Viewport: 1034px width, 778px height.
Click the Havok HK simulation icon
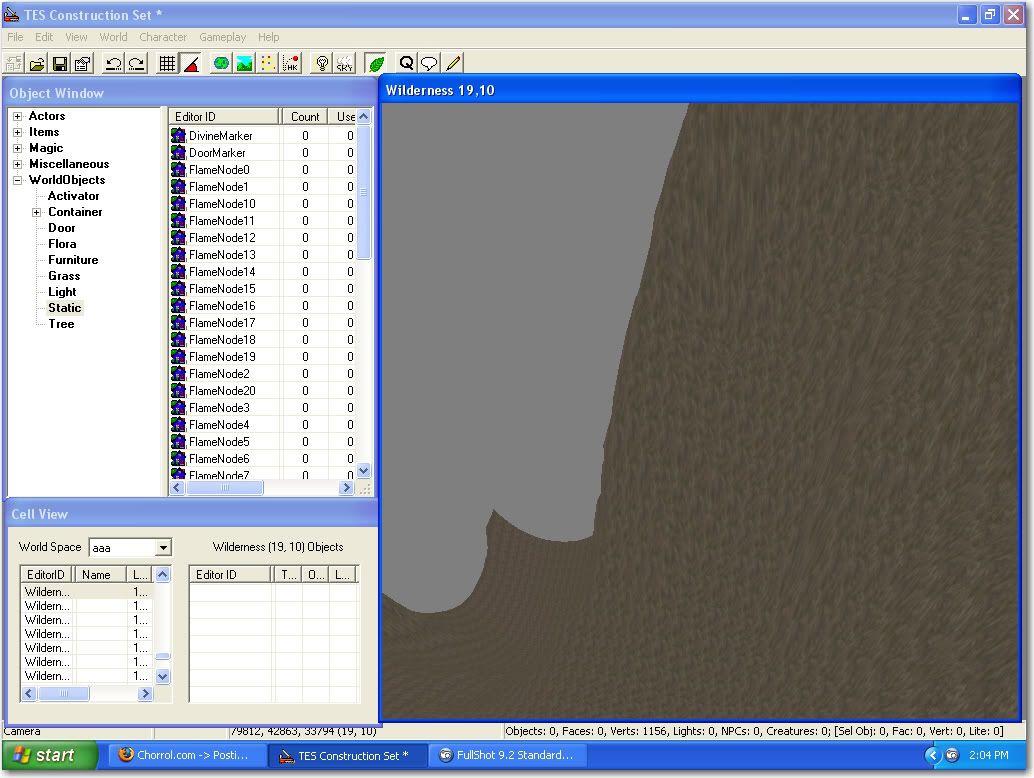click(x=291, y=63)
